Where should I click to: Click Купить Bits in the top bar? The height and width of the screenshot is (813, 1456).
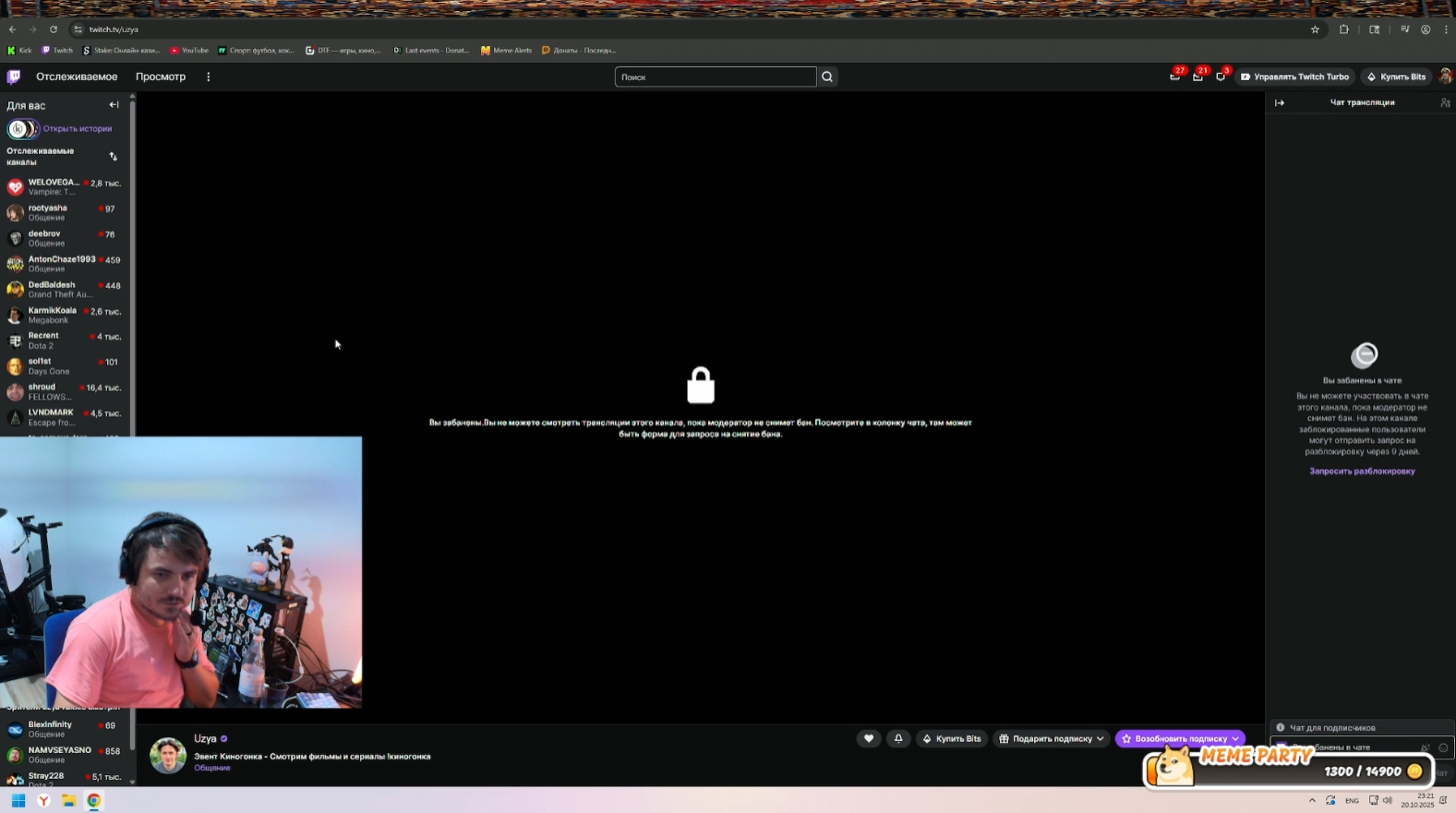1396,77
